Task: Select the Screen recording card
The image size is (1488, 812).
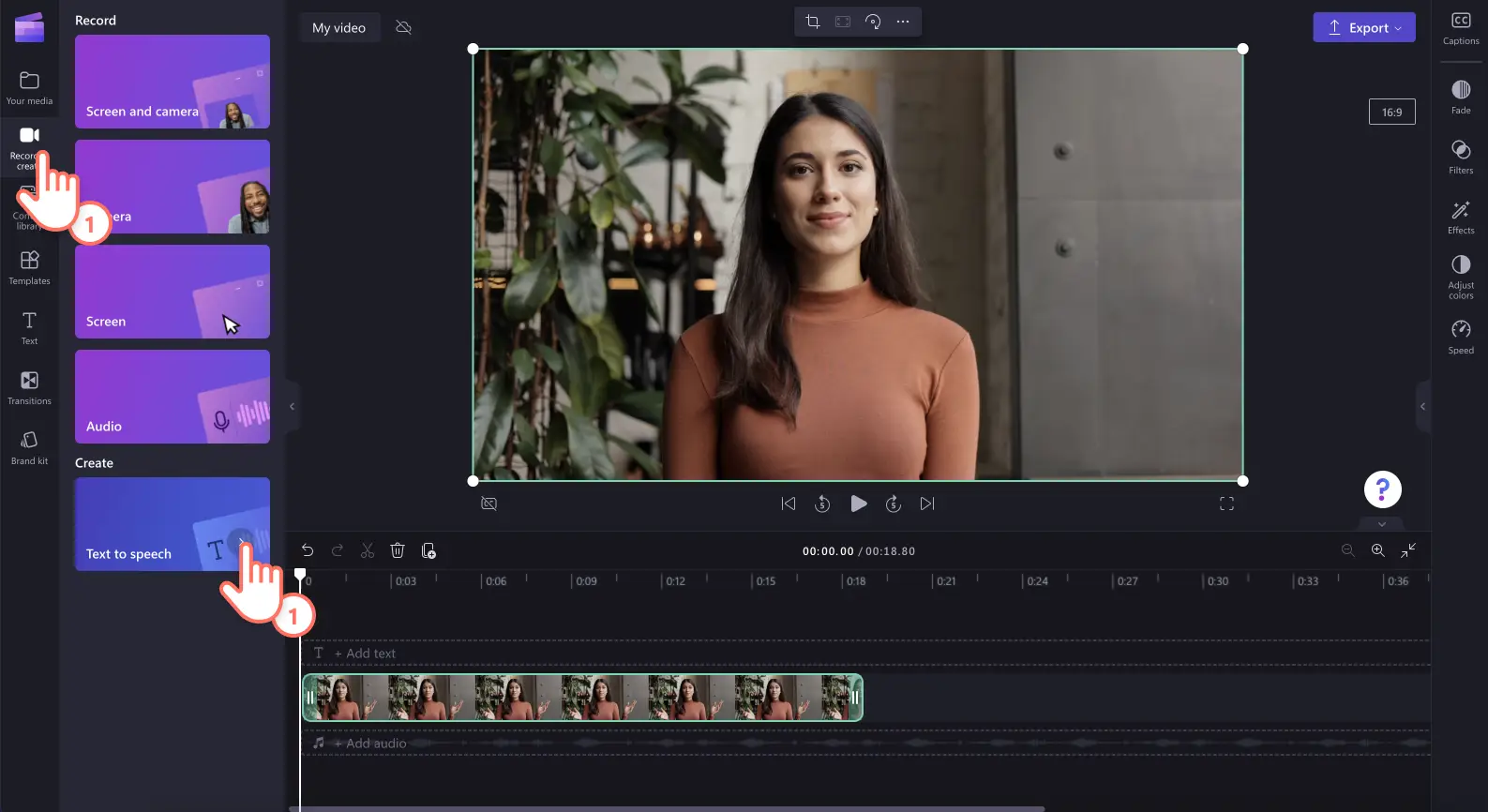Action: pos(173,292)
